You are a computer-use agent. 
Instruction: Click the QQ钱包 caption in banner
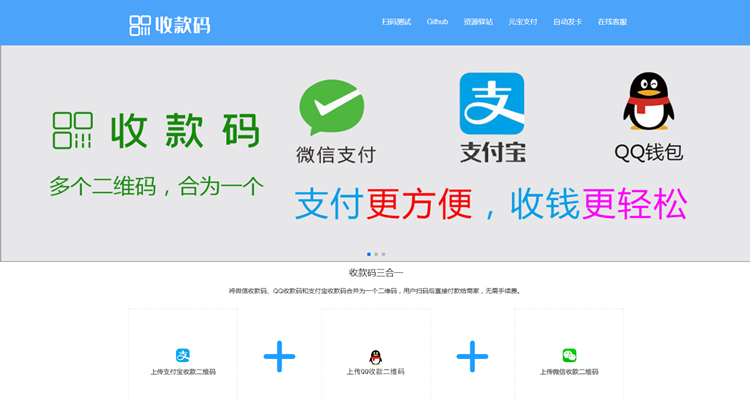[649, 153]
